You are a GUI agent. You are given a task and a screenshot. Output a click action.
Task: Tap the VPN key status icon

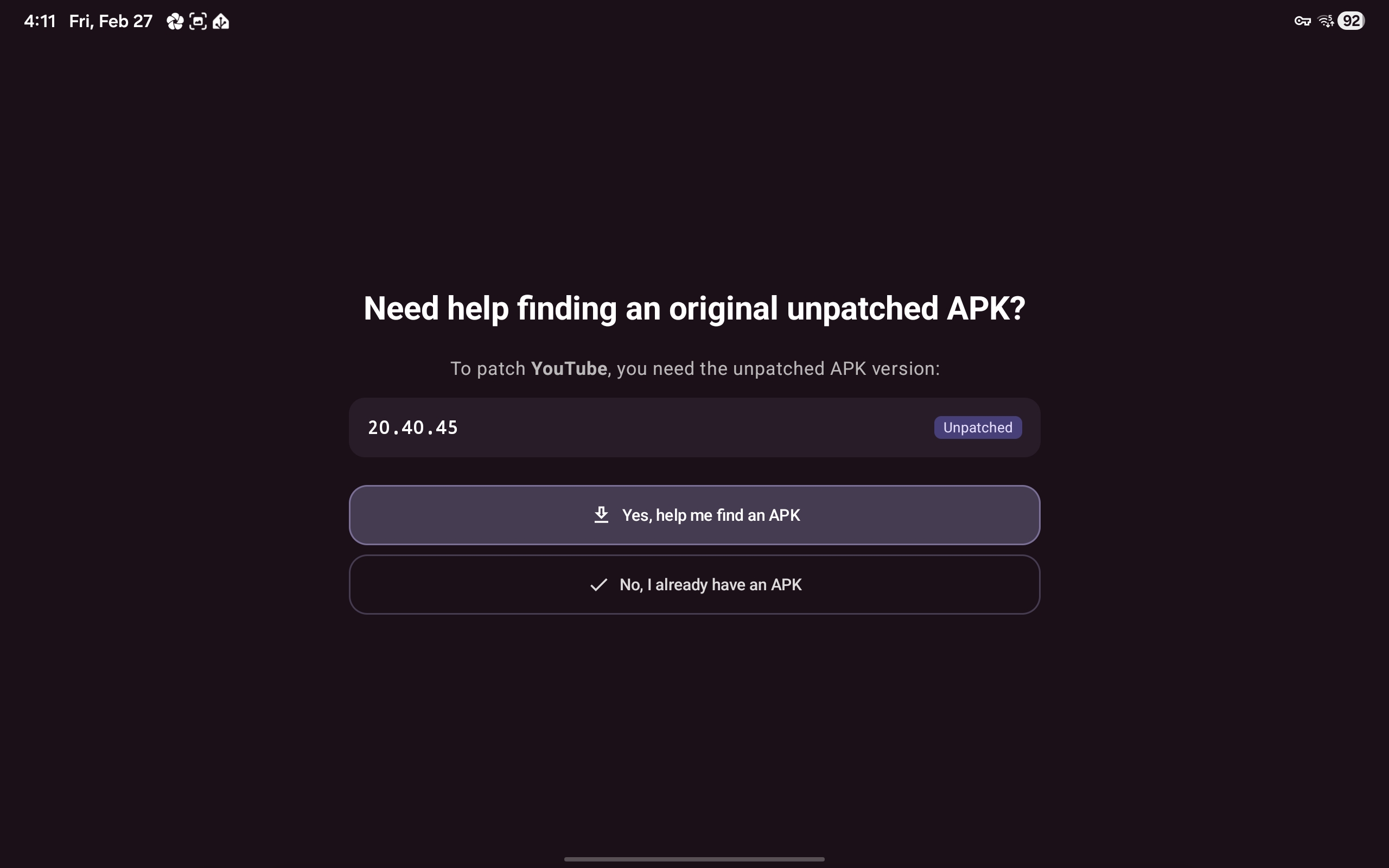point(1302,22)
